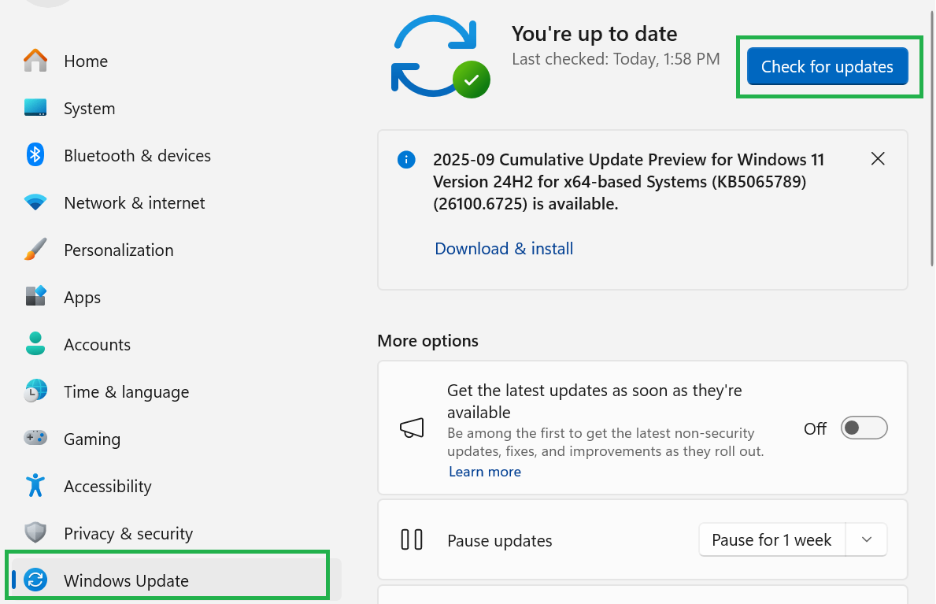Click the KB5065789 update description text
The height and width of the screenshot is (604, 936).
629,181
